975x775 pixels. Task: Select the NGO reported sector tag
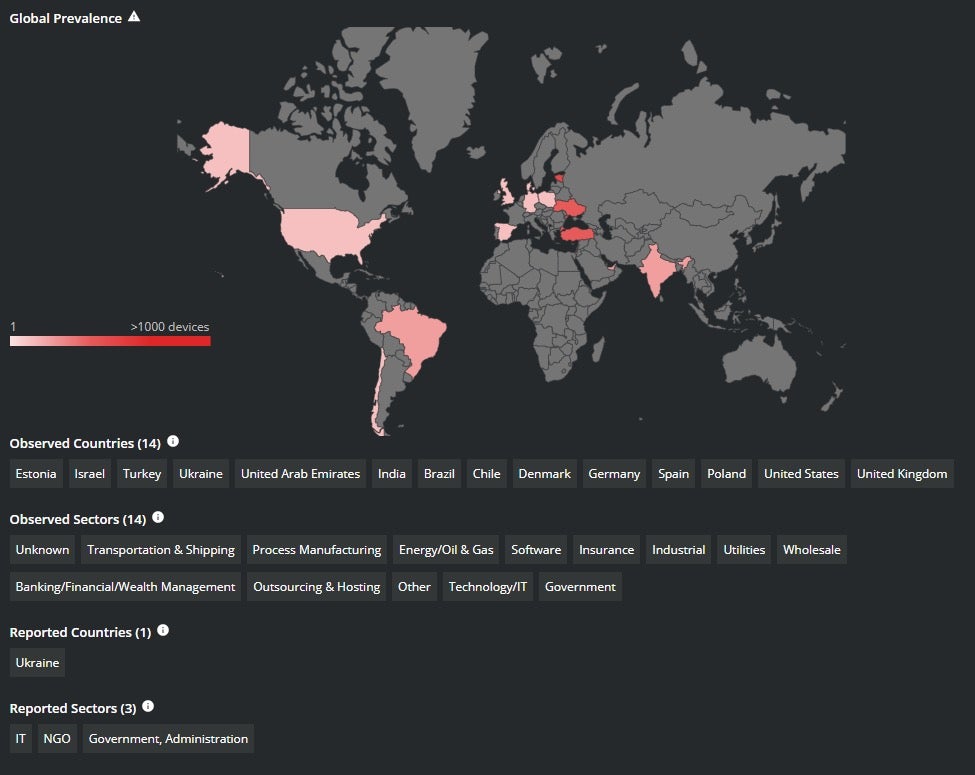(x=56, y=739)
